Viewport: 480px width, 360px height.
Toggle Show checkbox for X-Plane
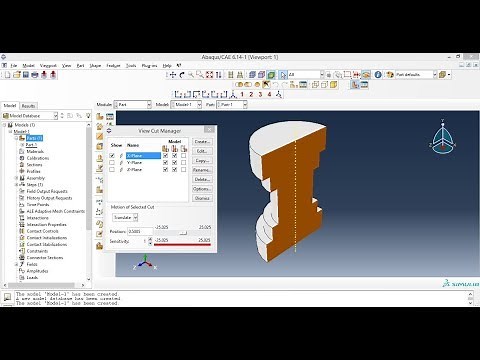click(112, 156)
